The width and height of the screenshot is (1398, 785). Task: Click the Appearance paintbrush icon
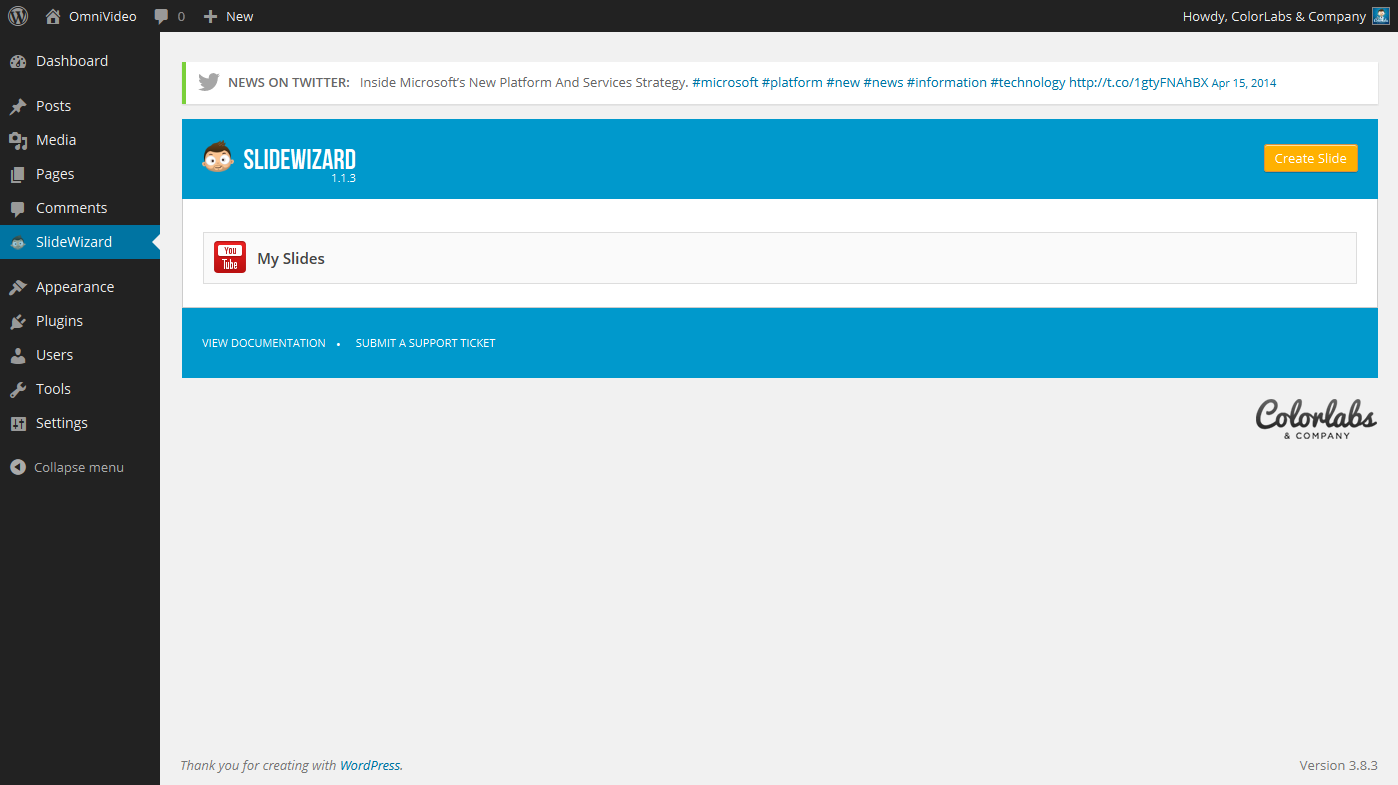[x=18, y=287]
